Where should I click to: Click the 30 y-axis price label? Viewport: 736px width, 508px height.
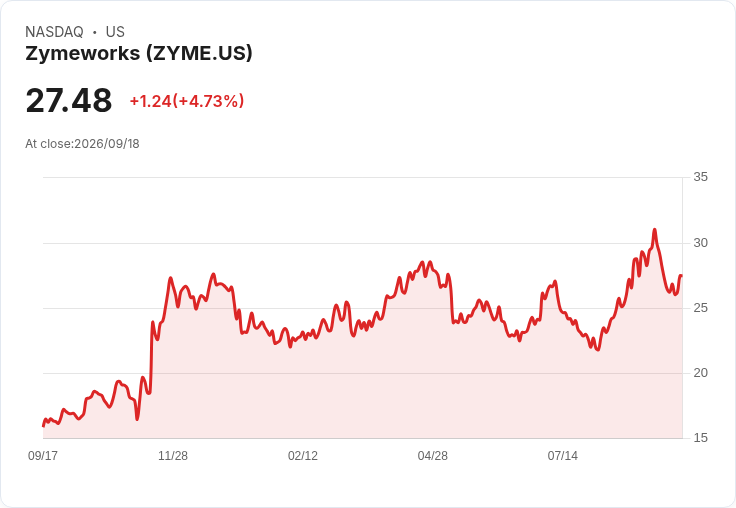pyautogui.click(x=700, y=243)
